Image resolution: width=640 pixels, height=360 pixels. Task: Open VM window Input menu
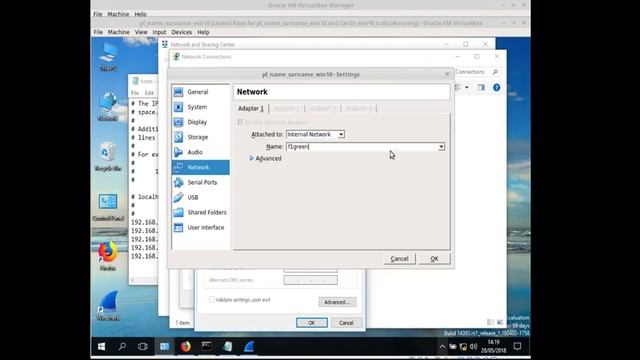tap(159, 32)
